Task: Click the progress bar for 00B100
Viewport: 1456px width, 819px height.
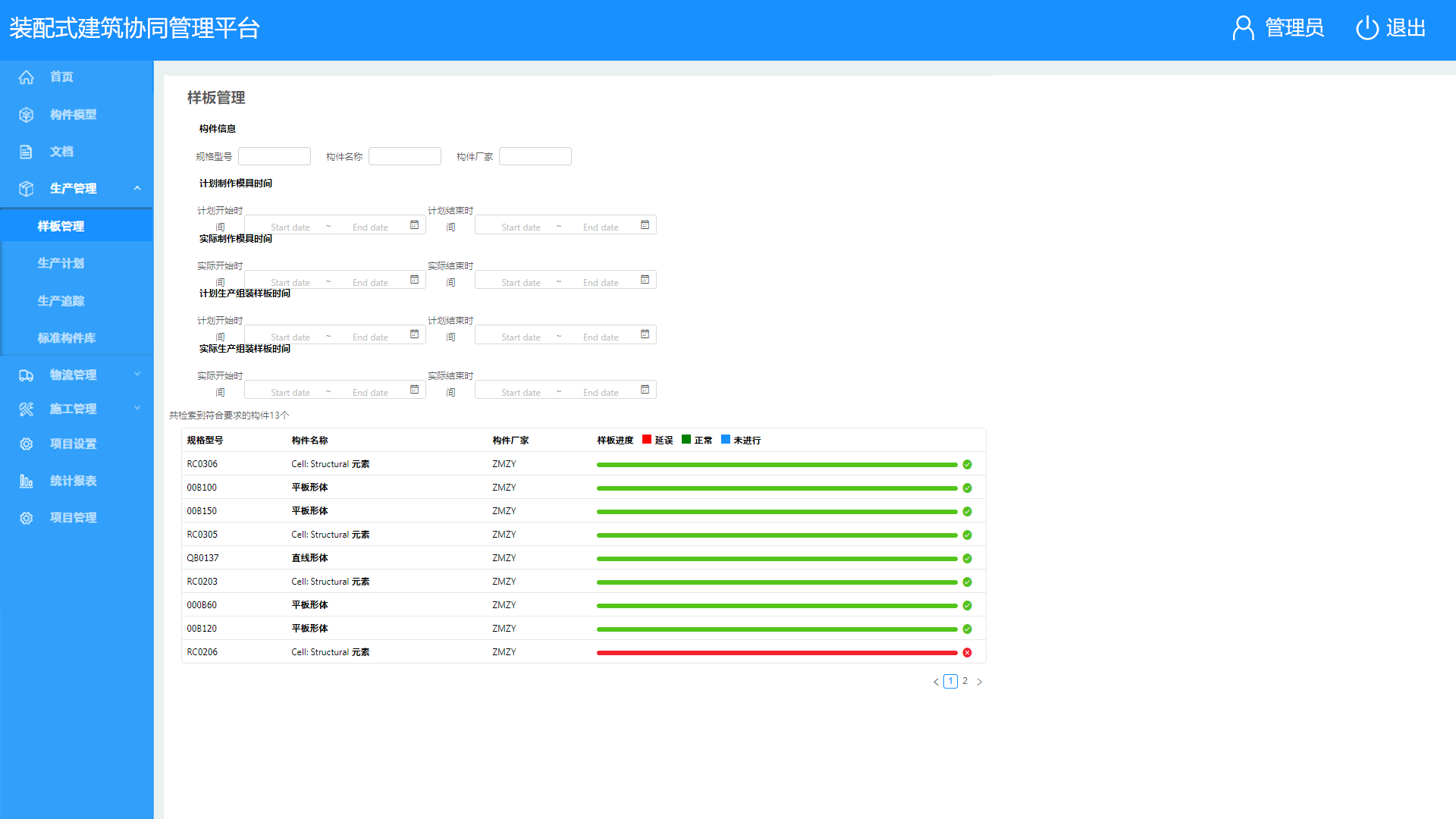Action: tap(777, 488)
